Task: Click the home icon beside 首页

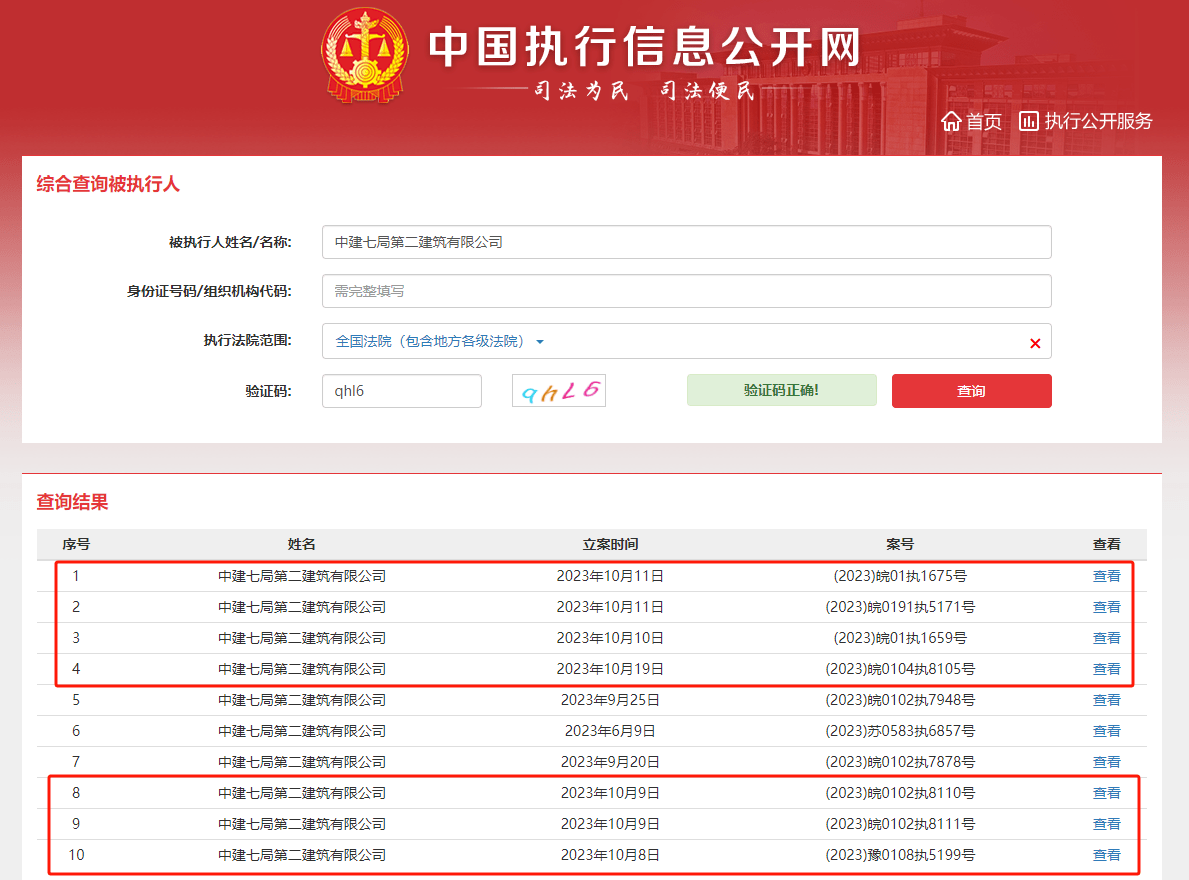Action: 951,122
